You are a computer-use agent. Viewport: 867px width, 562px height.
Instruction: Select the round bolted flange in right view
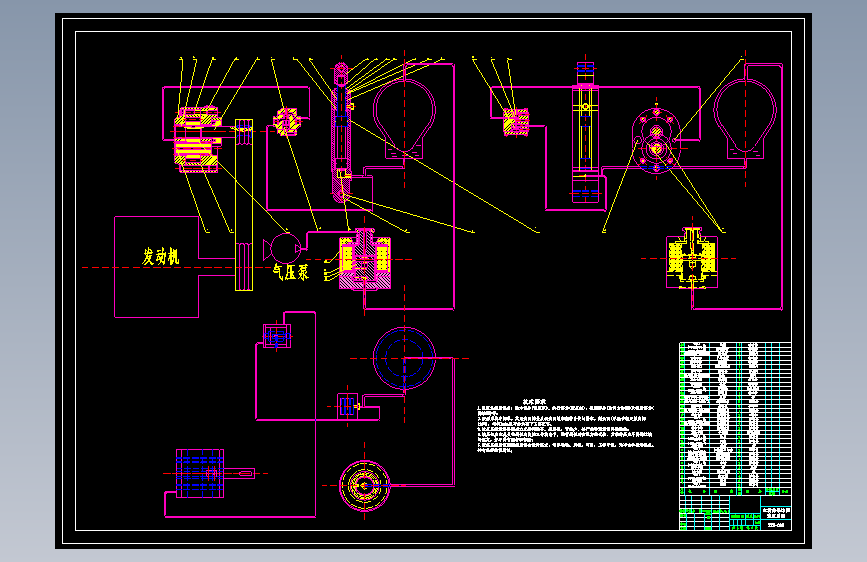pyautogui.click(x=656, y=140)
